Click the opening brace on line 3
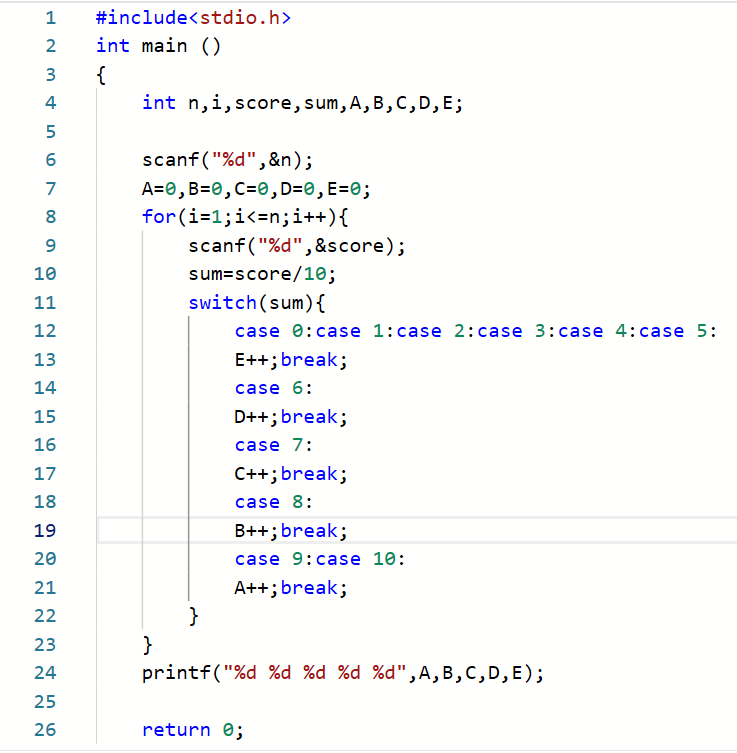The height and width of the screenshot is (753, 737). [x=101, y=75]
